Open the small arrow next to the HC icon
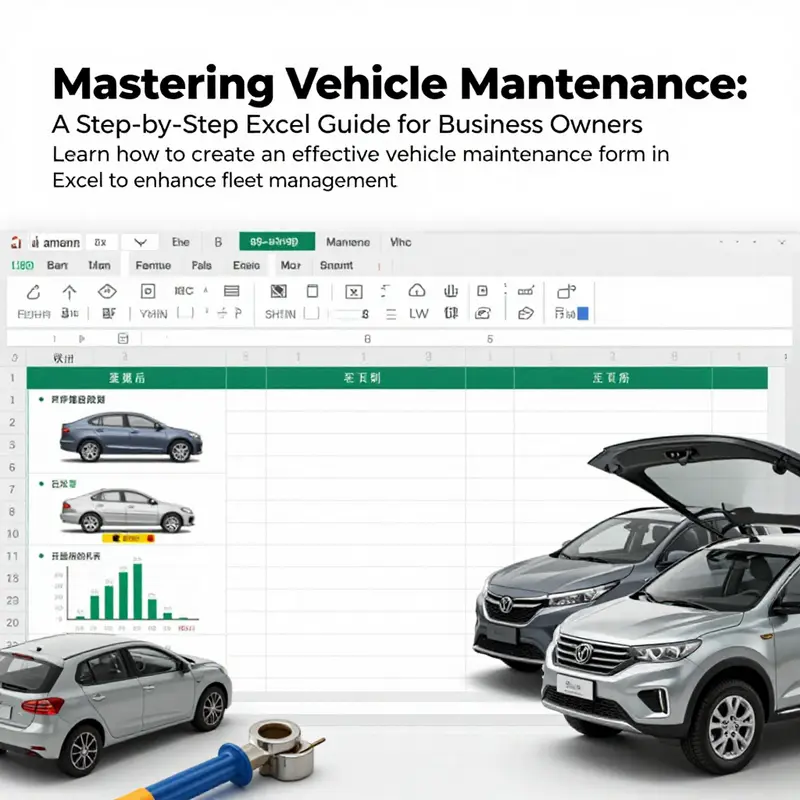The width and height of the screenshot is (800, 800). pyautogui.click(x=204, y=290)
